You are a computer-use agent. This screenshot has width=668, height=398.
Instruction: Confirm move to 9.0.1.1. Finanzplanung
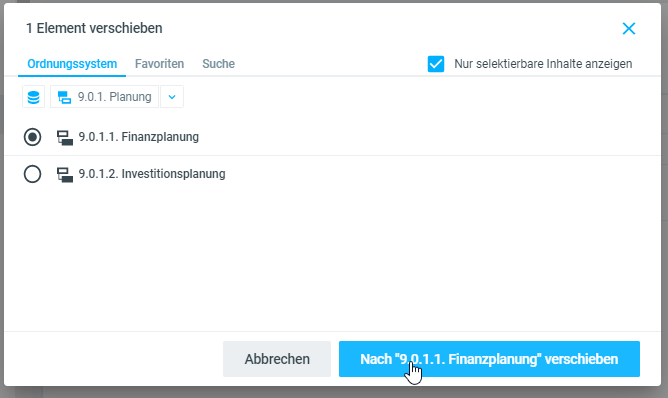[489, 359]
